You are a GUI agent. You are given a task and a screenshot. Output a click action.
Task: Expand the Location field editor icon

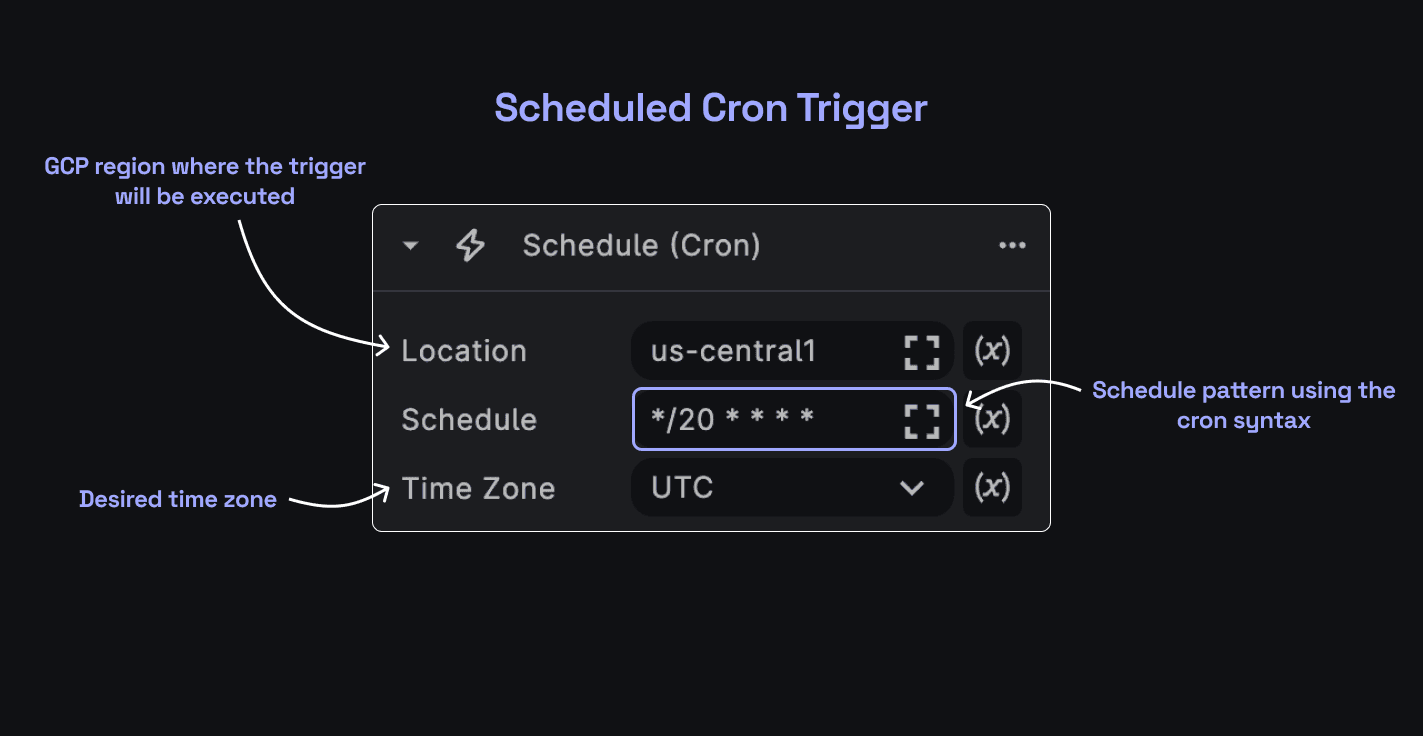point(922,351)
